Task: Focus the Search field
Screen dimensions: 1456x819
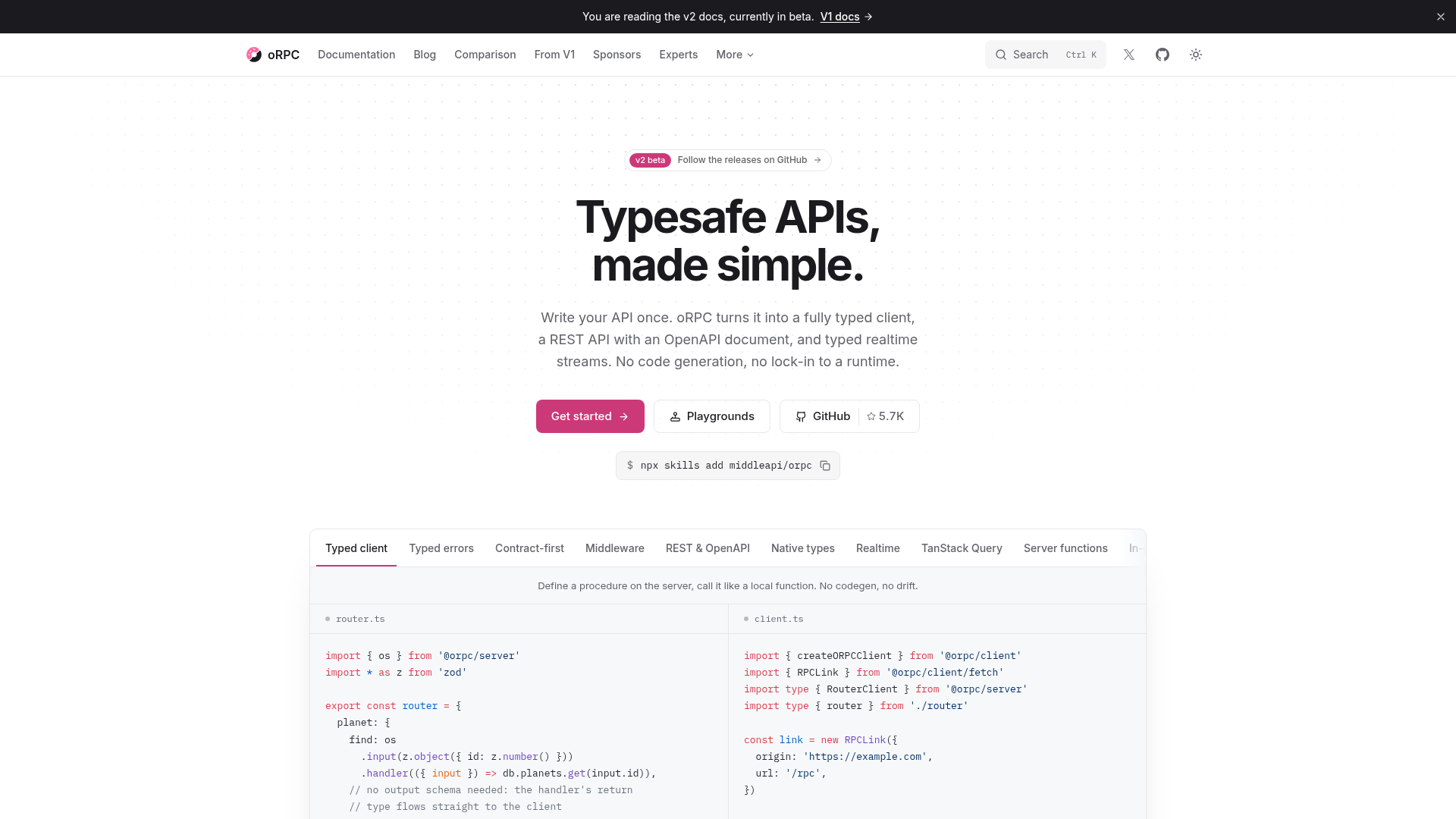Action: click(x=1046, y=55)
